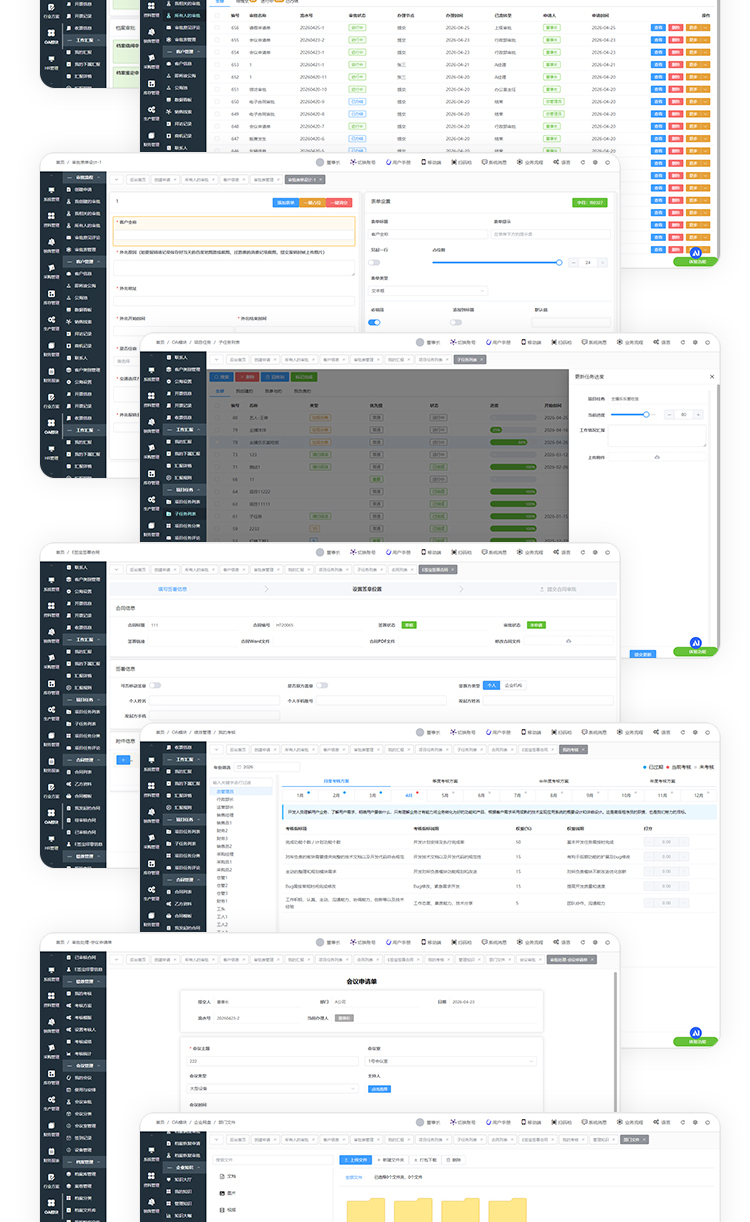Collapse 客户管理 group in form design sidebar
This screenshot has height=1222, width=750.
pyautogui.click(x=85, y=260)
